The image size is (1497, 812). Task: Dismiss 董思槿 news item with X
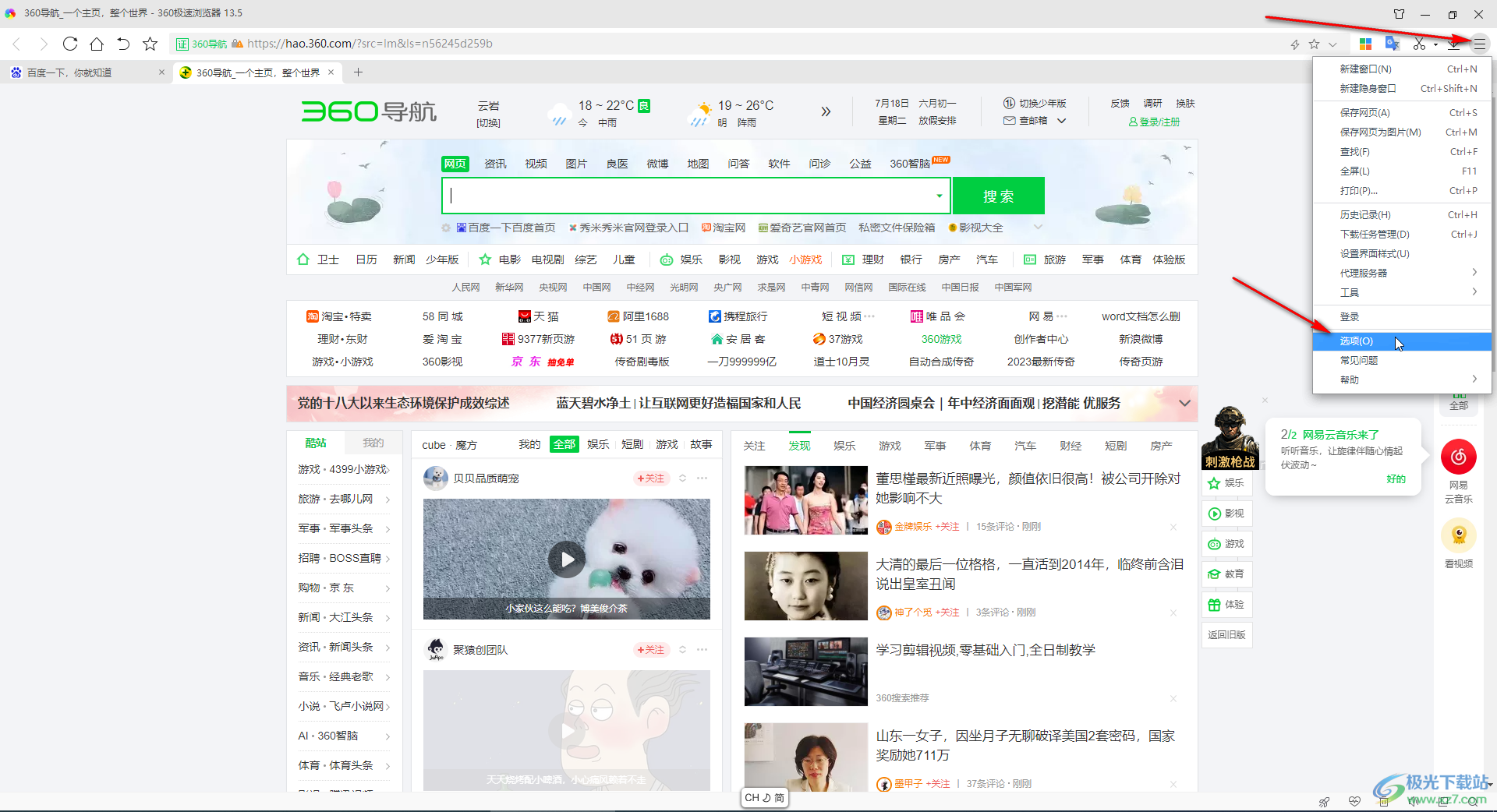click(1173, 528)
